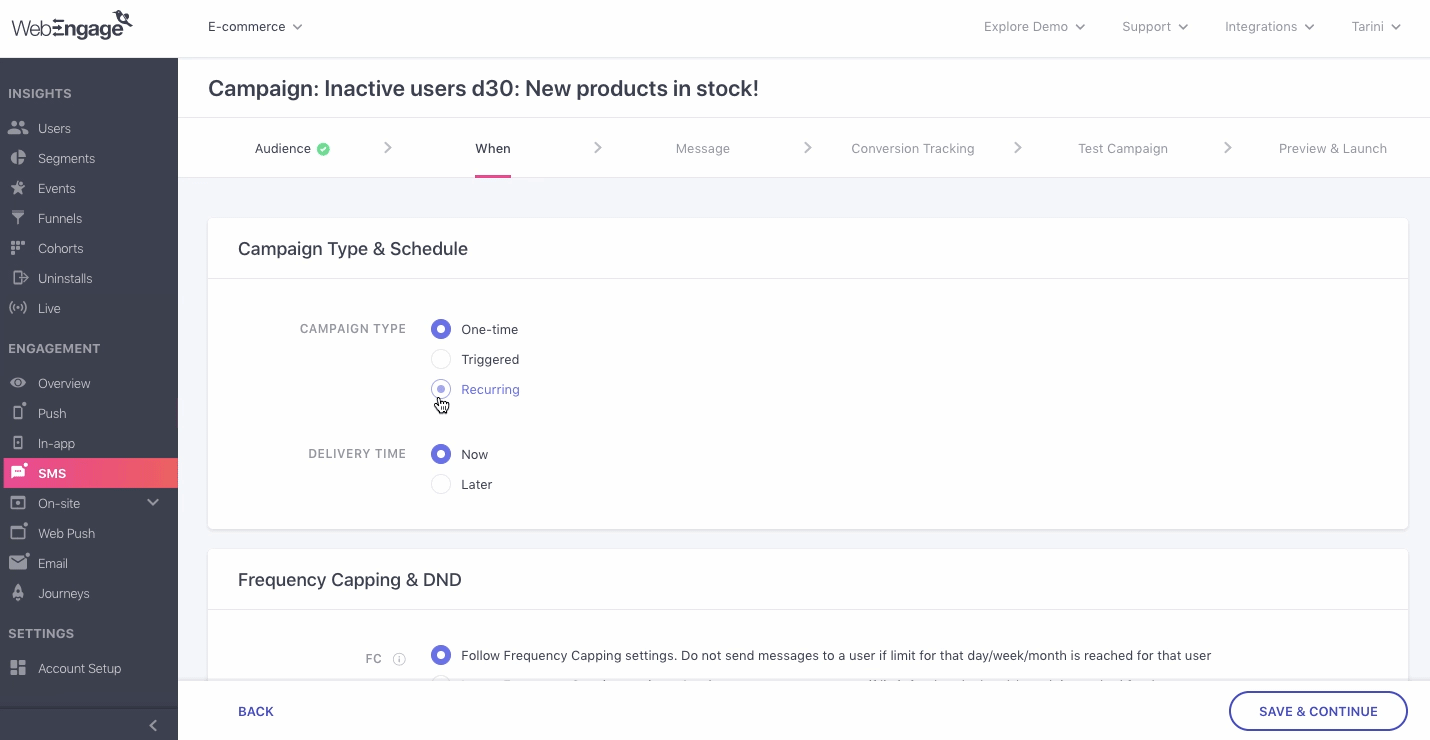1430x740 pixels.
Task: Open Email via its envelope icon
Action: pyautogui.click(x=18, y=563)
